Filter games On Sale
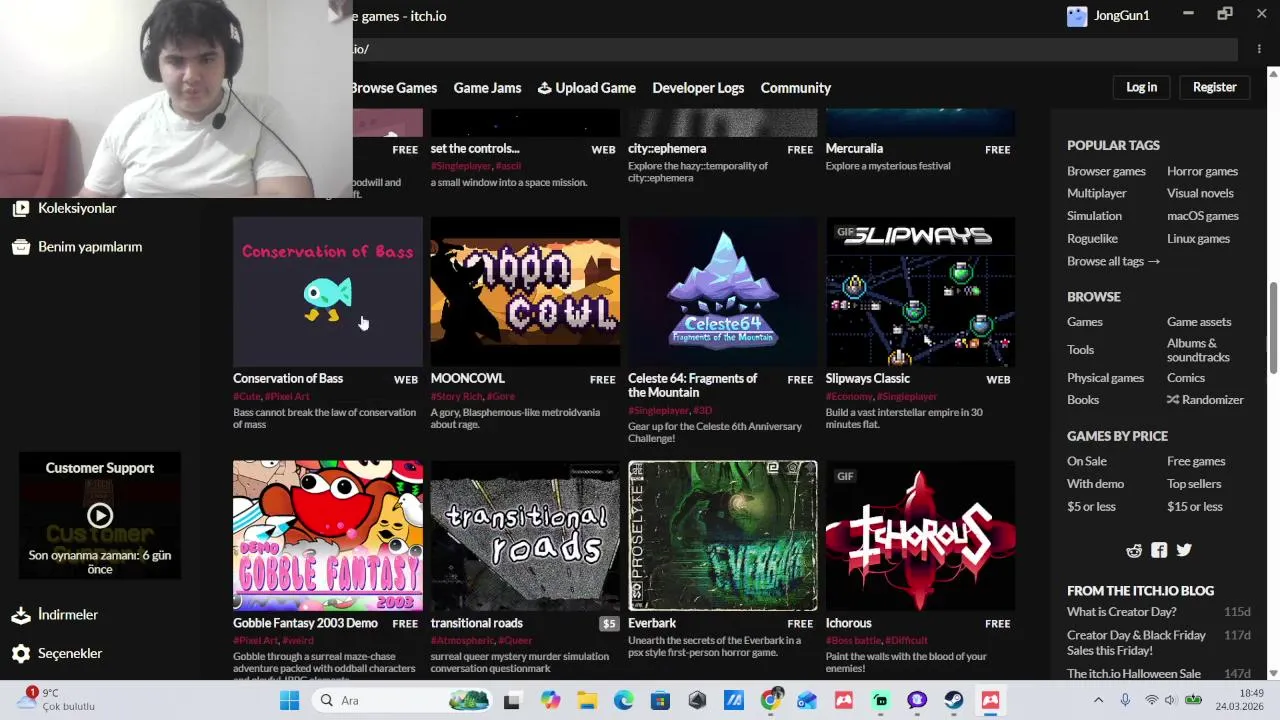This screenshot has width=1280, height=720. tap(1087, 461)
